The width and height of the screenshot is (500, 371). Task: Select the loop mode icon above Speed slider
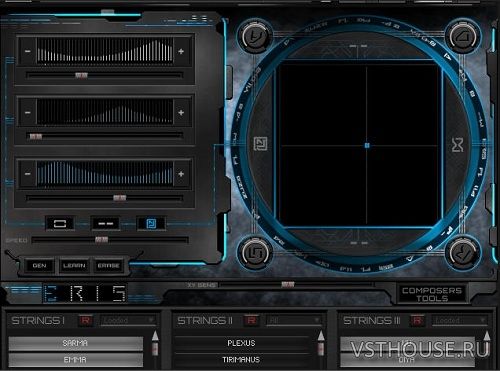coord(60,224)
